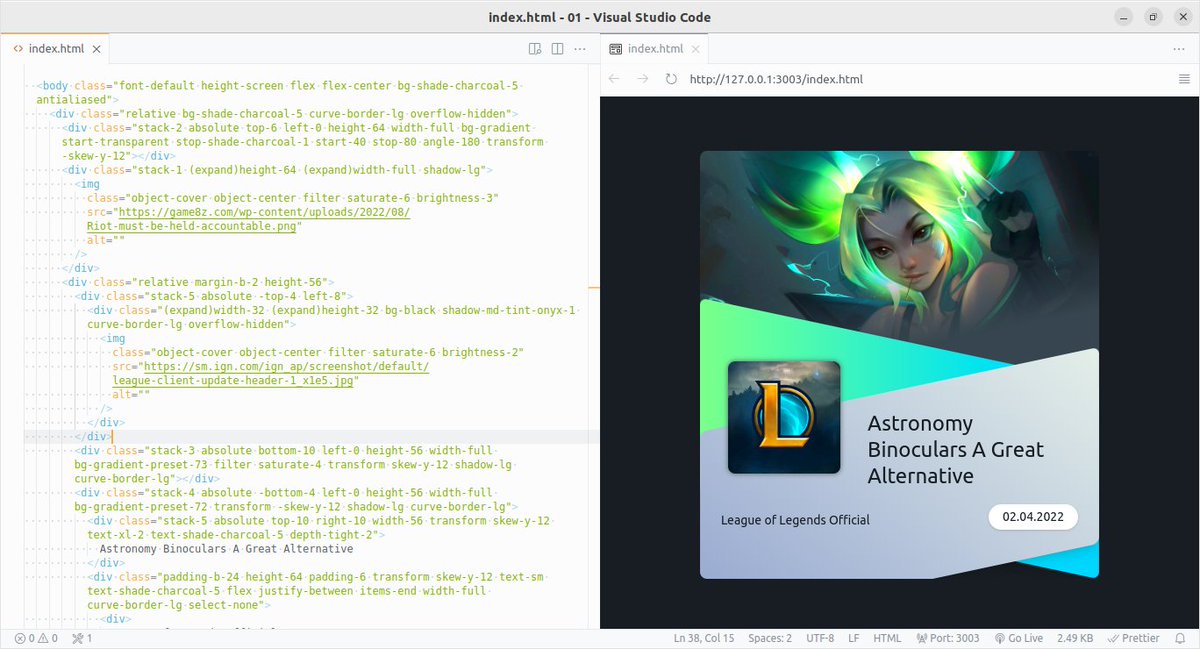Click the sm.ign.com image URL in code
This screenshot has height=649, width=1200.
click(272, 373)
